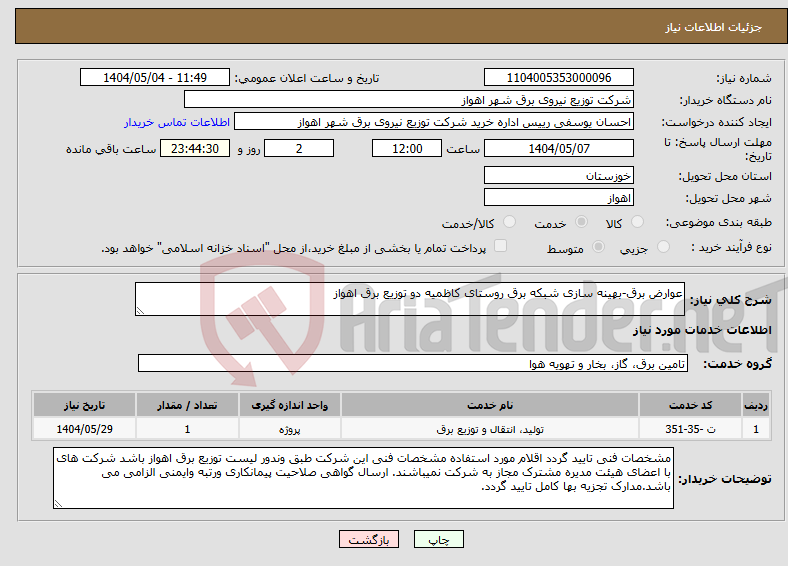Click the تعداد / مقدار column header
Viewport: 788px width, 566px height.
tap(187, 405)
